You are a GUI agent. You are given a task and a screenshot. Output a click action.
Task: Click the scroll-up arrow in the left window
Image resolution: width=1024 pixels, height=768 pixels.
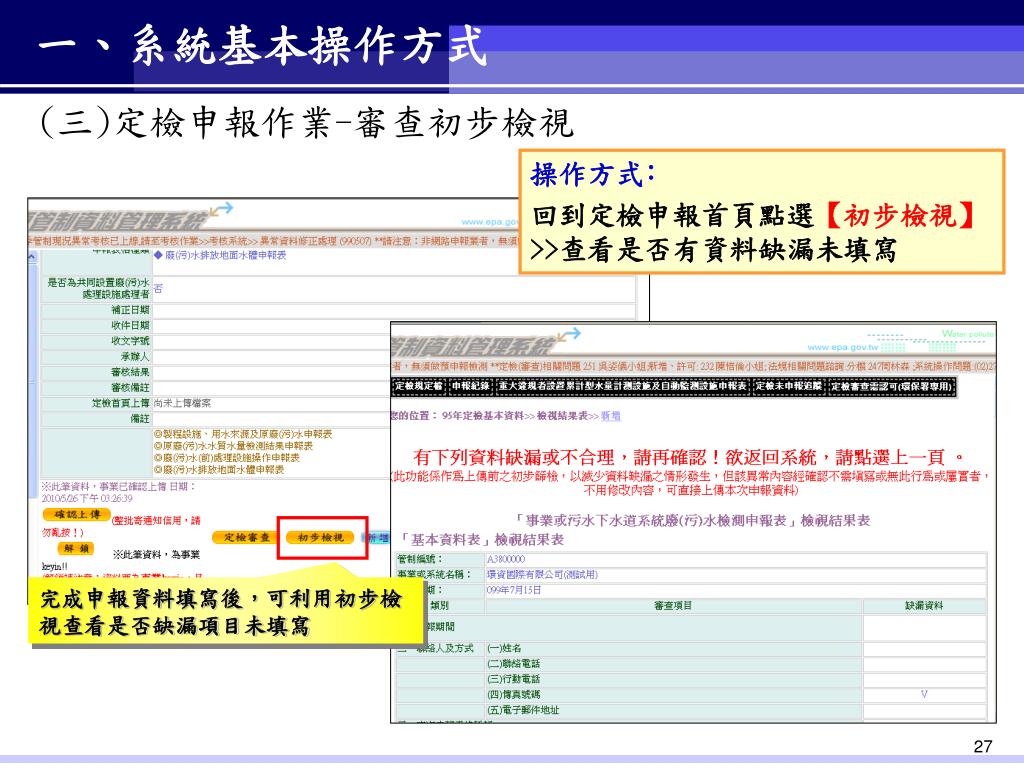pos(33,257)
